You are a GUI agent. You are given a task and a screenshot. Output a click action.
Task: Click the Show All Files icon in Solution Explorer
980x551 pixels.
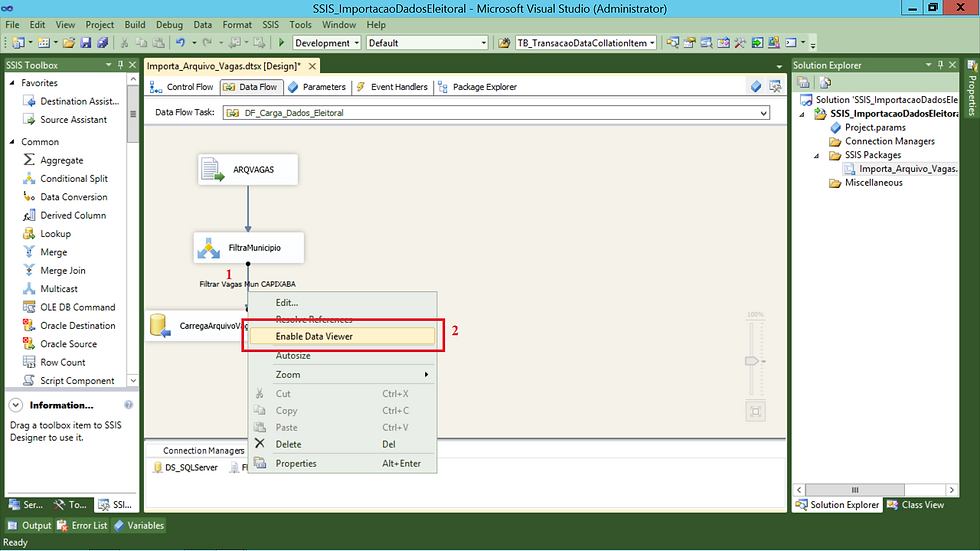click(x=825, y=82)
